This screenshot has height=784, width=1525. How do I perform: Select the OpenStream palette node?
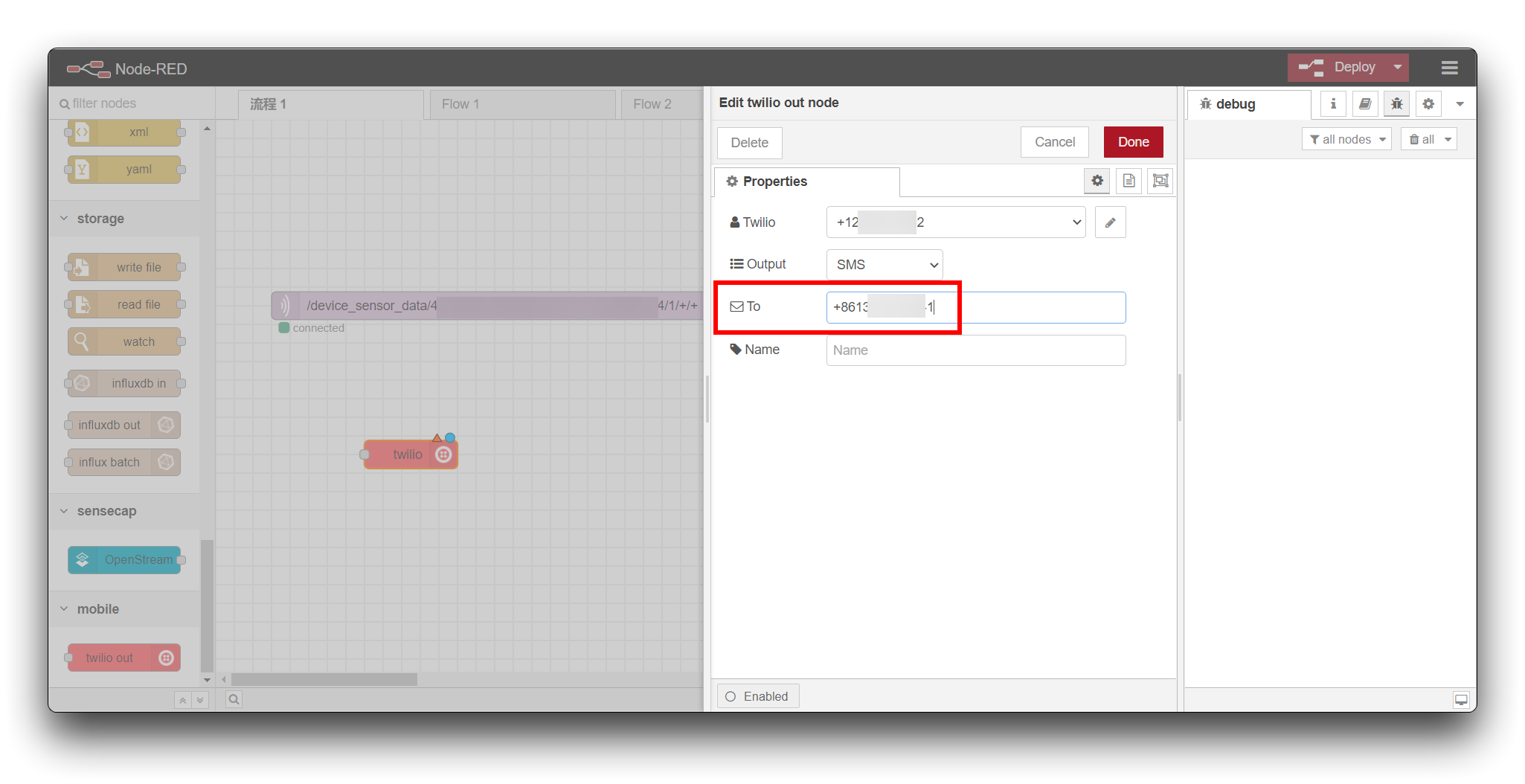[x=124, y=559]
